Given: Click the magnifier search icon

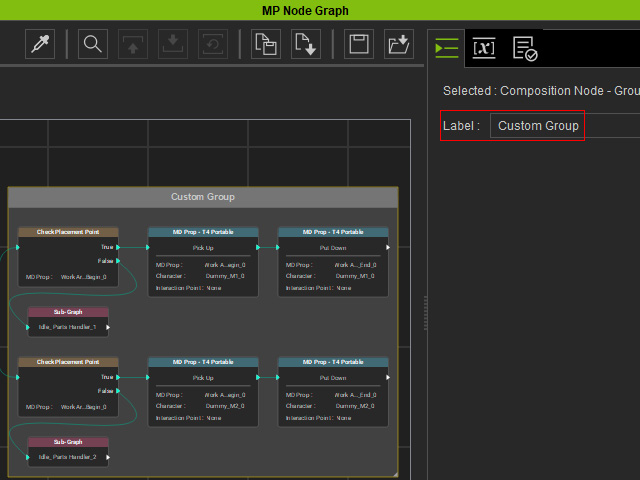Looking at the screenshot, I should point(93,44).
